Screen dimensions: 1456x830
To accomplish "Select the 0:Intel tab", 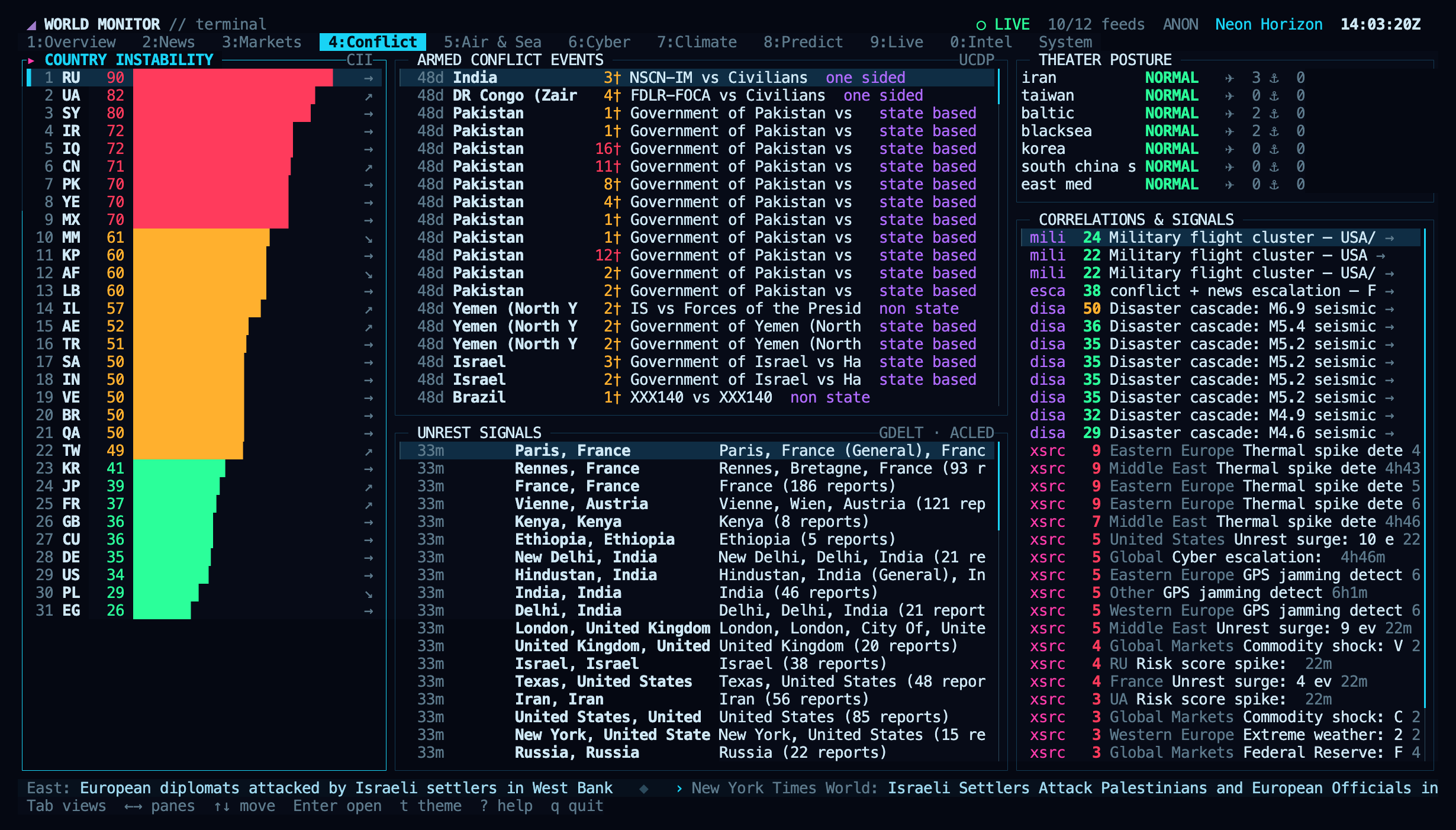I will click(x=981, y=42).
